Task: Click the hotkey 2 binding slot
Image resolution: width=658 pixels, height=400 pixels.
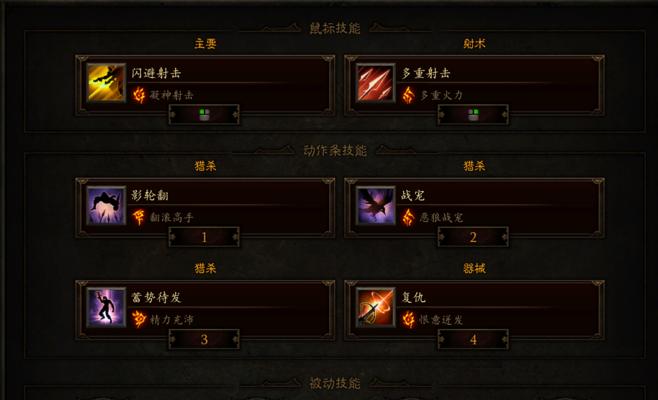Action: pyautogui.click(x=473, y=237)
